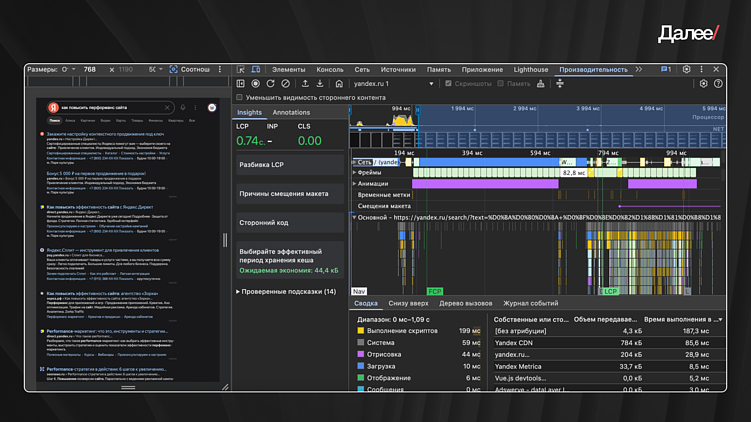Image resolution: width=751 pixels, height=422 pixels.
Task: Open the Разбивка LCP insight
Action: pos(290,165)
